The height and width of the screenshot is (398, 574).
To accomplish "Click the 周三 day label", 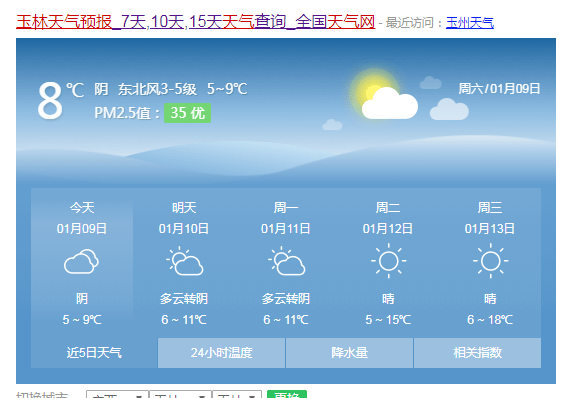I will tap(490, 208).
